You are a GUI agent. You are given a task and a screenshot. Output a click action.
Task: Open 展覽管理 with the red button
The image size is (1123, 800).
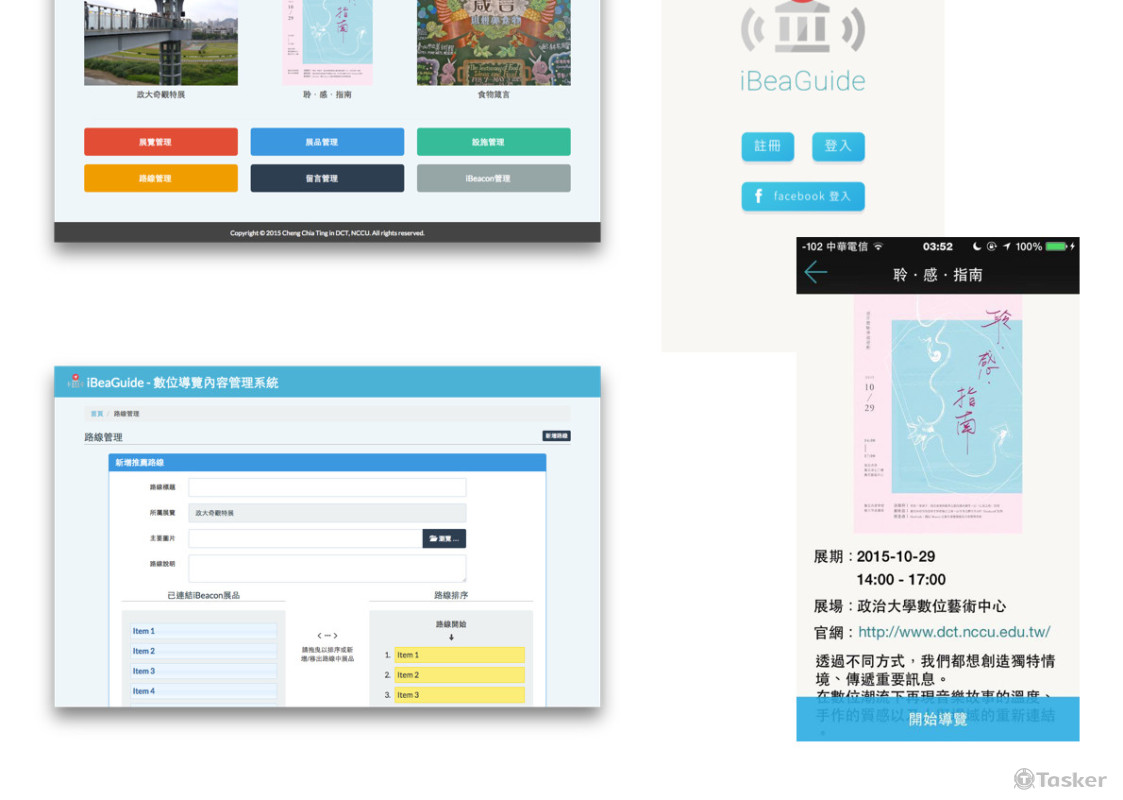(x=161, y=142)
